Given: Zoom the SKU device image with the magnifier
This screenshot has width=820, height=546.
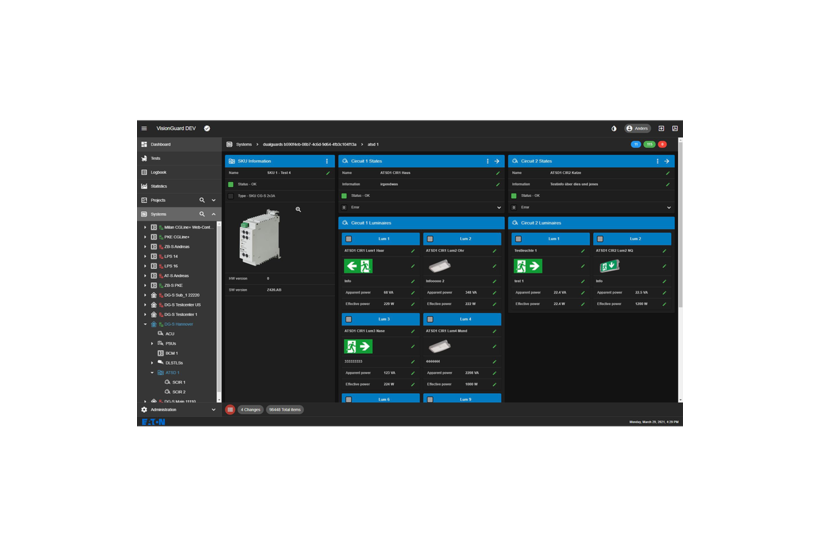Looking at the screenshot, I should (x=298, y=209).
